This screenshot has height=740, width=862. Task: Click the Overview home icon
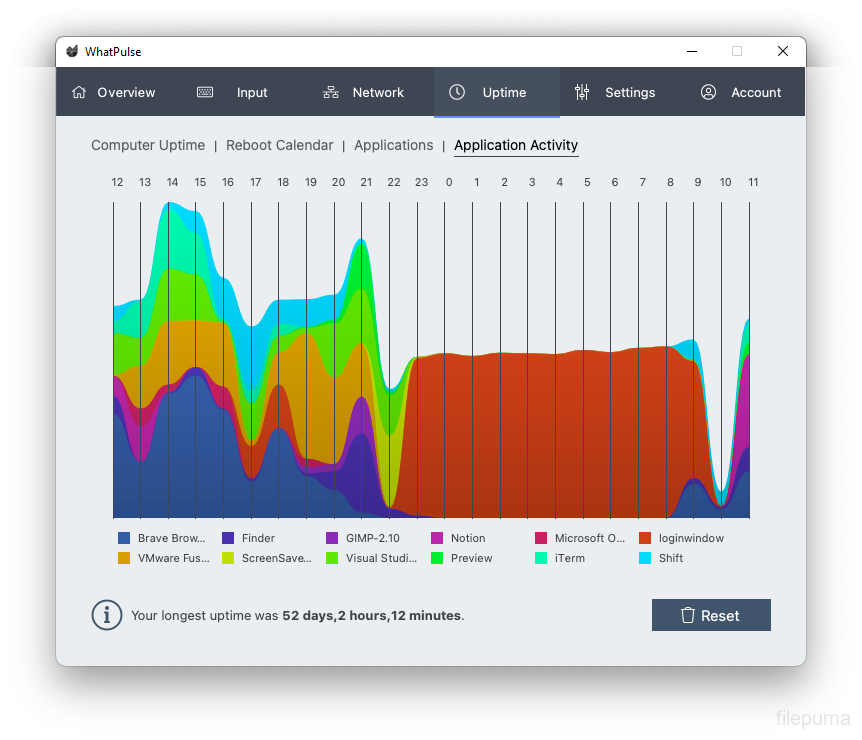[79, 92]
